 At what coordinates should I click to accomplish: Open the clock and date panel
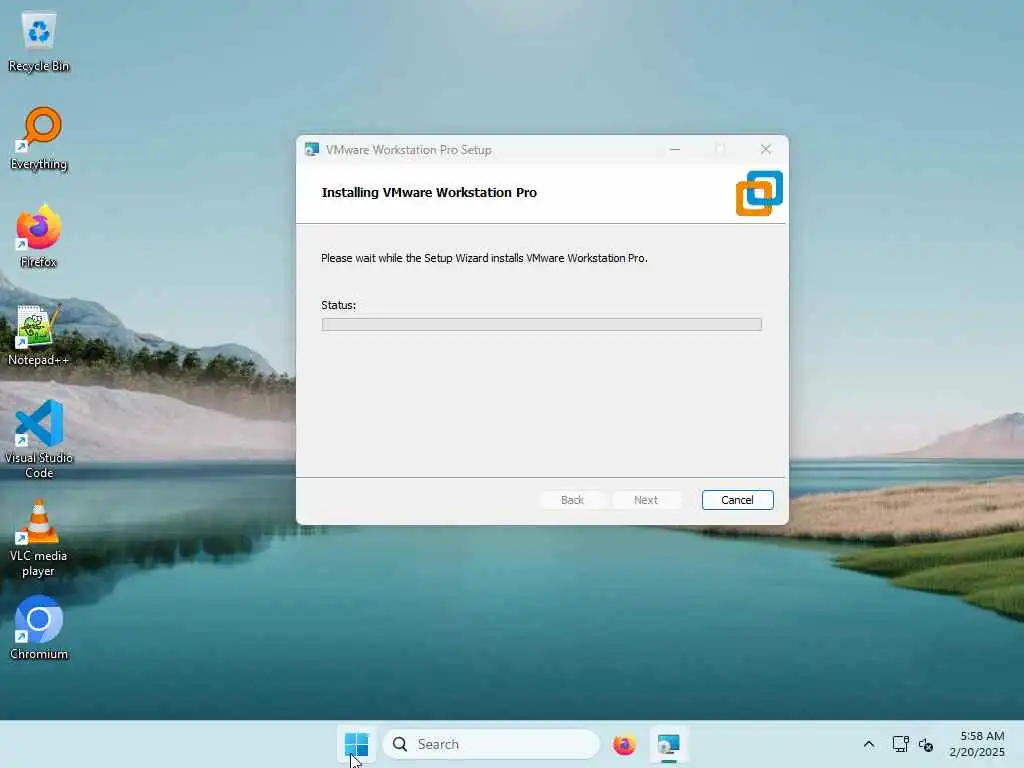click(x=977, y=744)
